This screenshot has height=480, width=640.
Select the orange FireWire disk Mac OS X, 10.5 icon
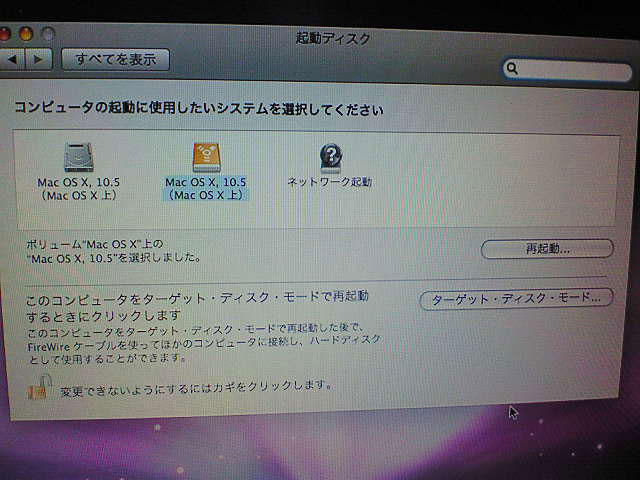tap(207, 157)
